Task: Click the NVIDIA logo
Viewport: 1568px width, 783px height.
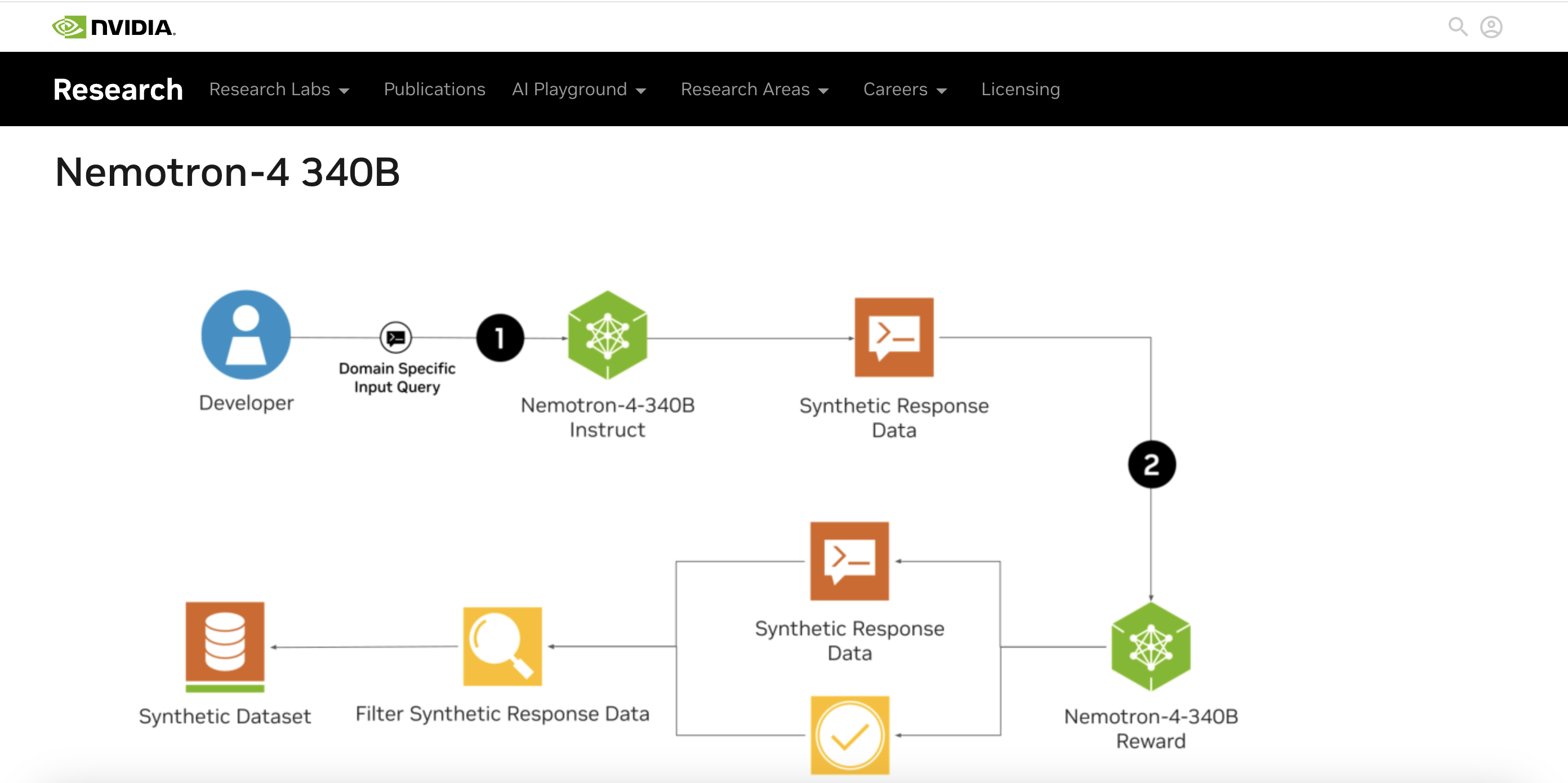Action: 114,28
